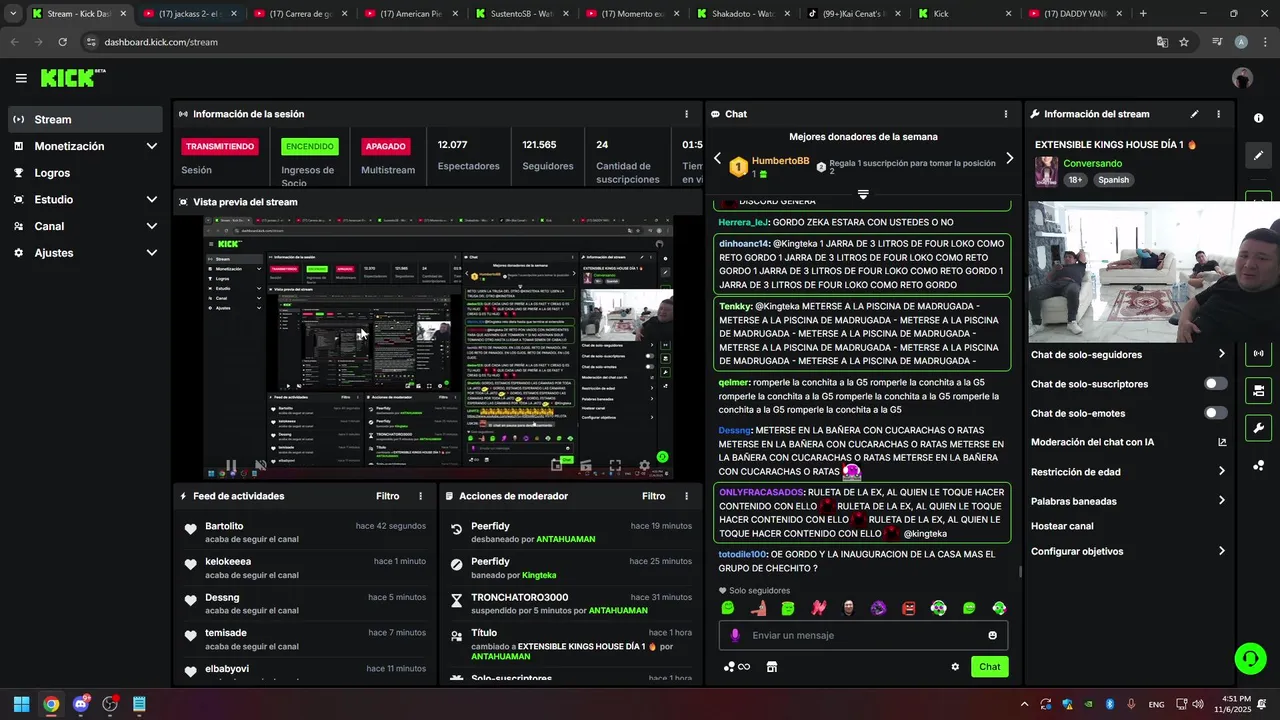Open the green headset support bubble
The width and height of the screenshot is (1280, 720).
[1250, 658]
